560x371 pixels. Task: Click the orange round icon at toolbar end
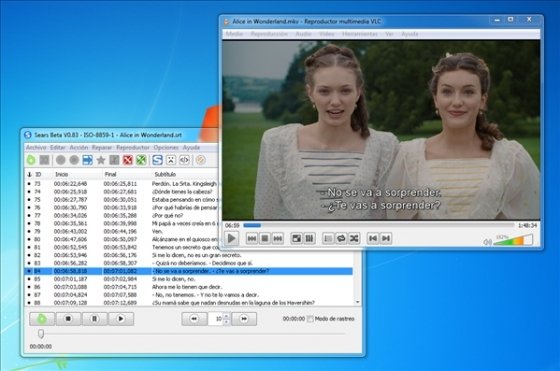(200, 160)
